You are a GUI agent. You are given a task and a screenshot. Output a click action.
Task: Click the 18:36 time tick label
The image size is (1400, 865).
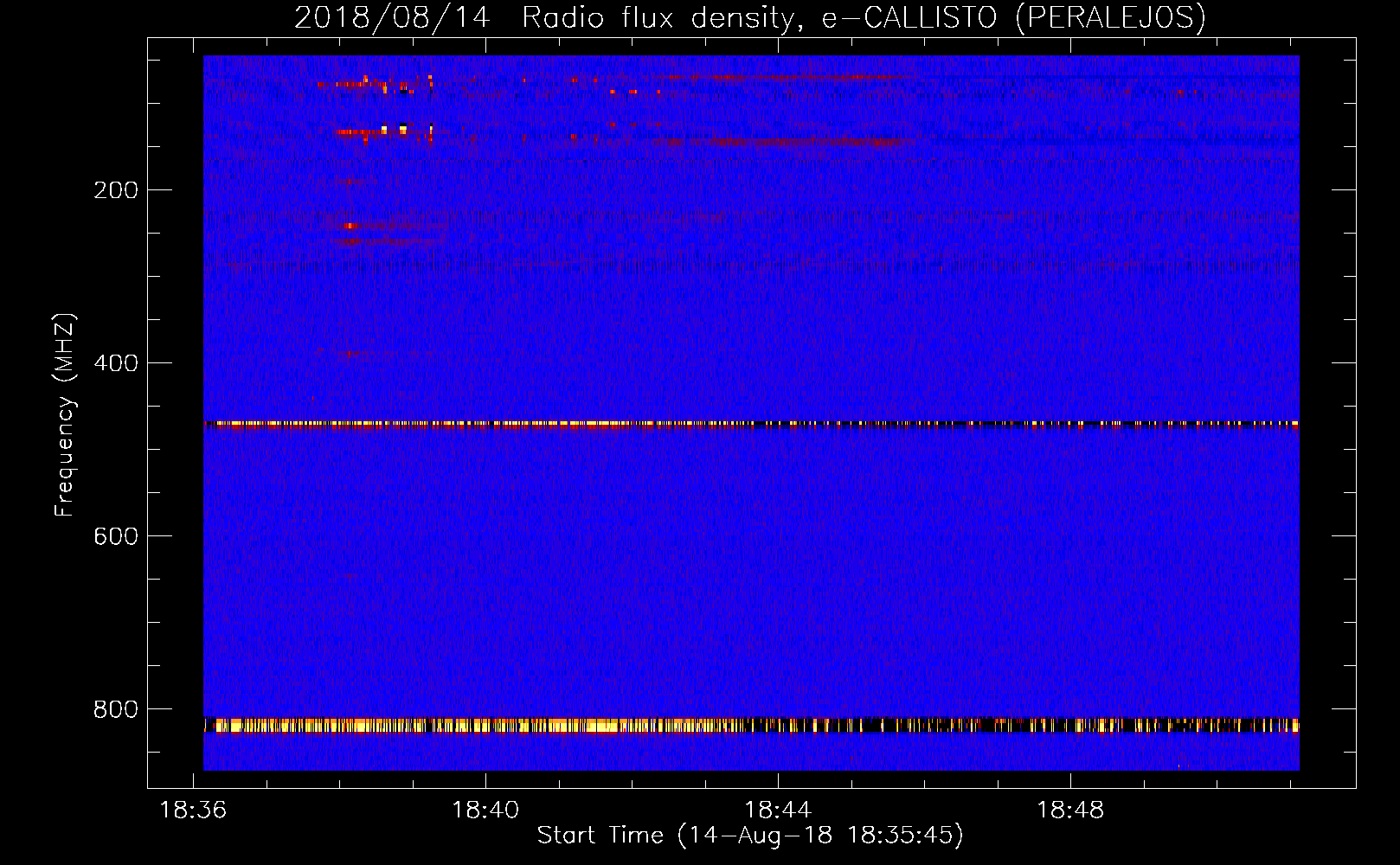click(194, 810)
